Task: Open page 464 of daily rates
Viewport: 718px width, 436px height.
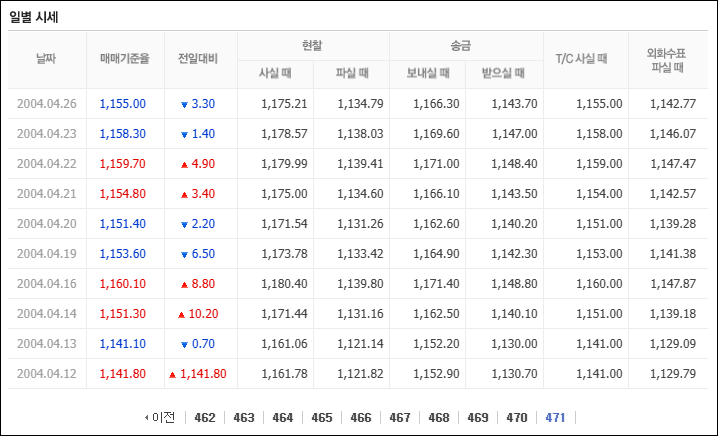Action: 283,418
